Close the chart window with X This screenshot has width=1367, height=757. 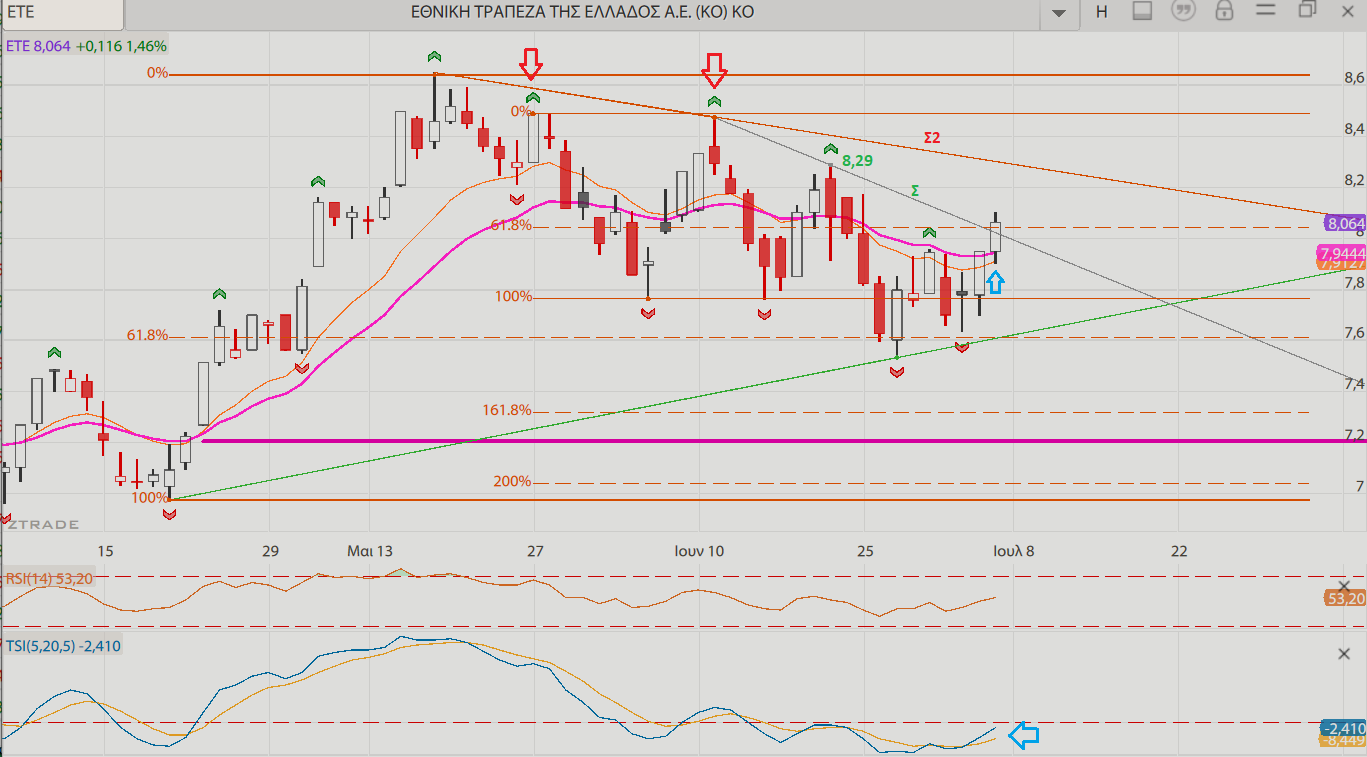pyautogui.click(x=1347, y=10)
